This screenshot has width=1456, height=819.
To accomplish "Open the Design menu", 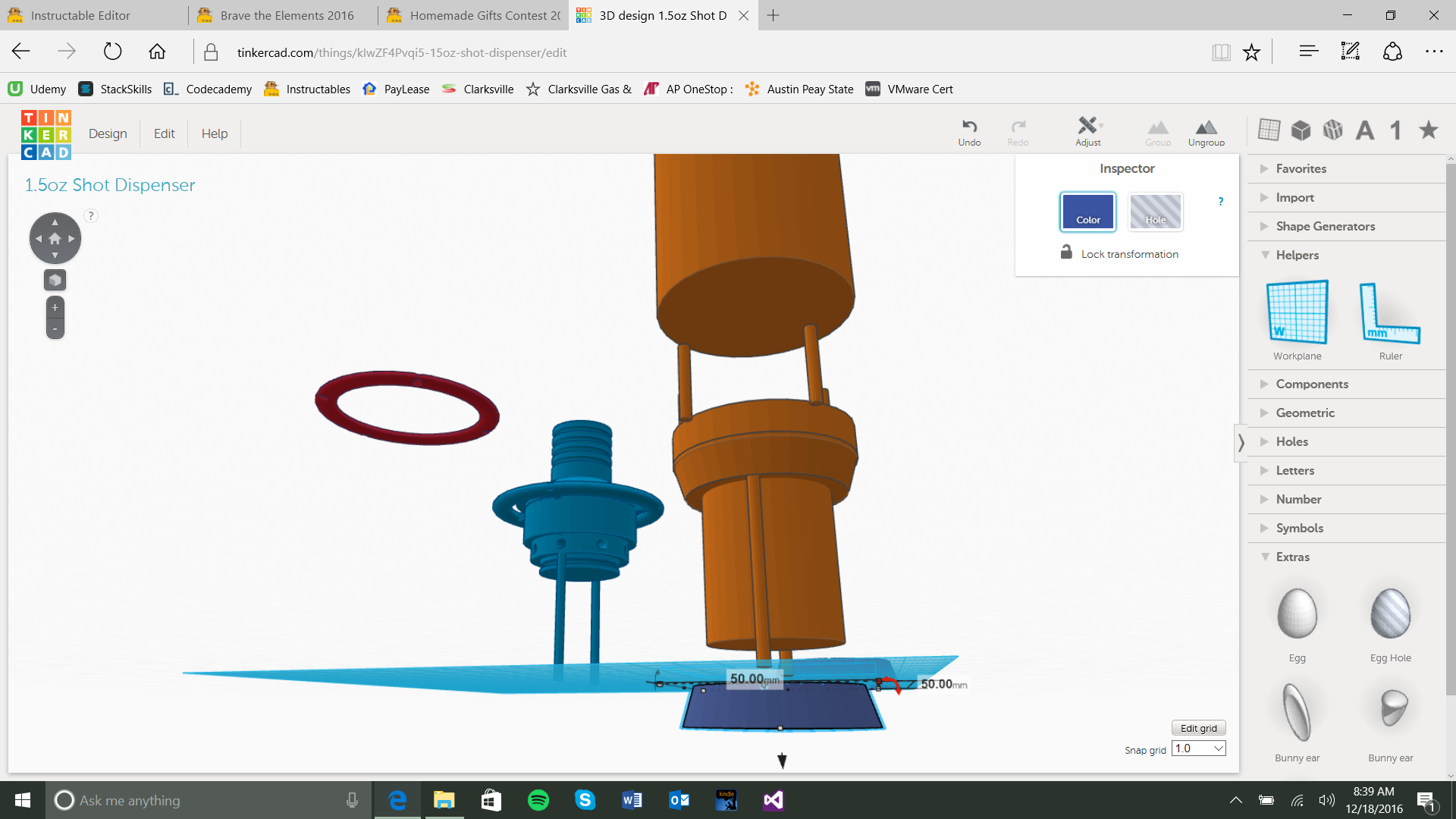I will point(108,133).
